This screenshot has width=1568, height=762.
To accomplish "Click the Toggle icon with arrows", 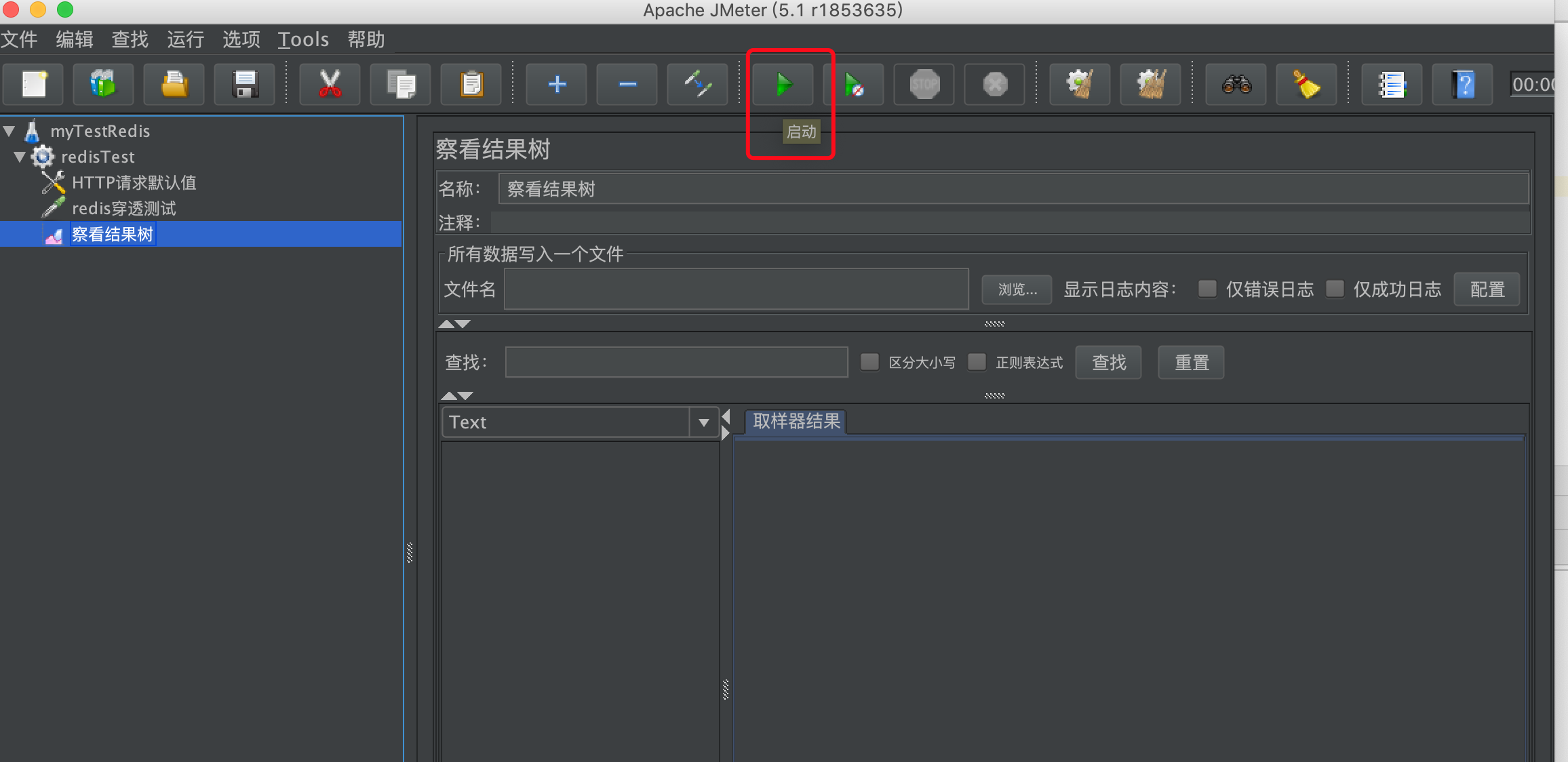I will pyautogui.click(x=697, y=85).
